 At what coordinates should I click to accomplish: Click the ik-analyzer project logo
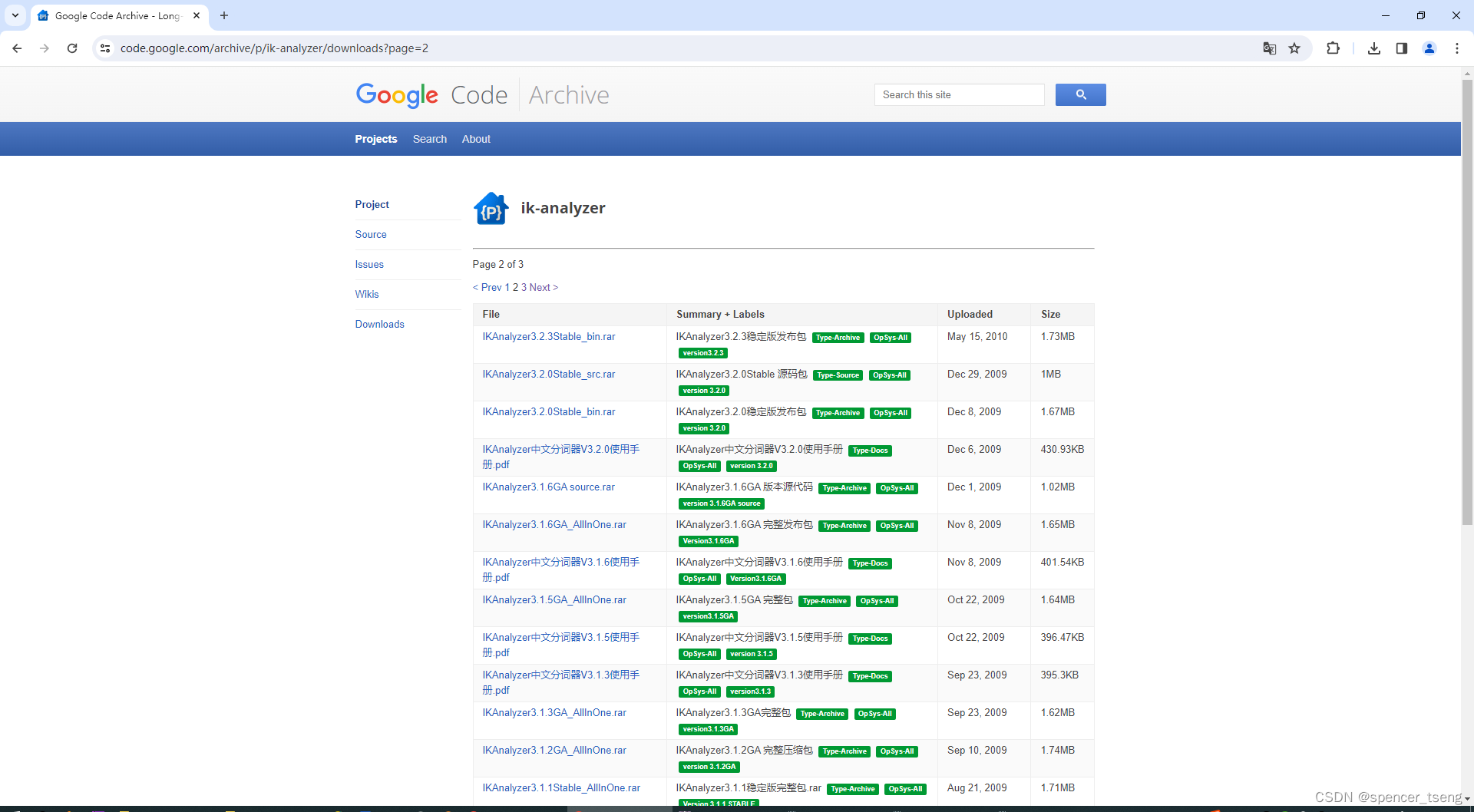pyautogui.click(x=491, y=208)
